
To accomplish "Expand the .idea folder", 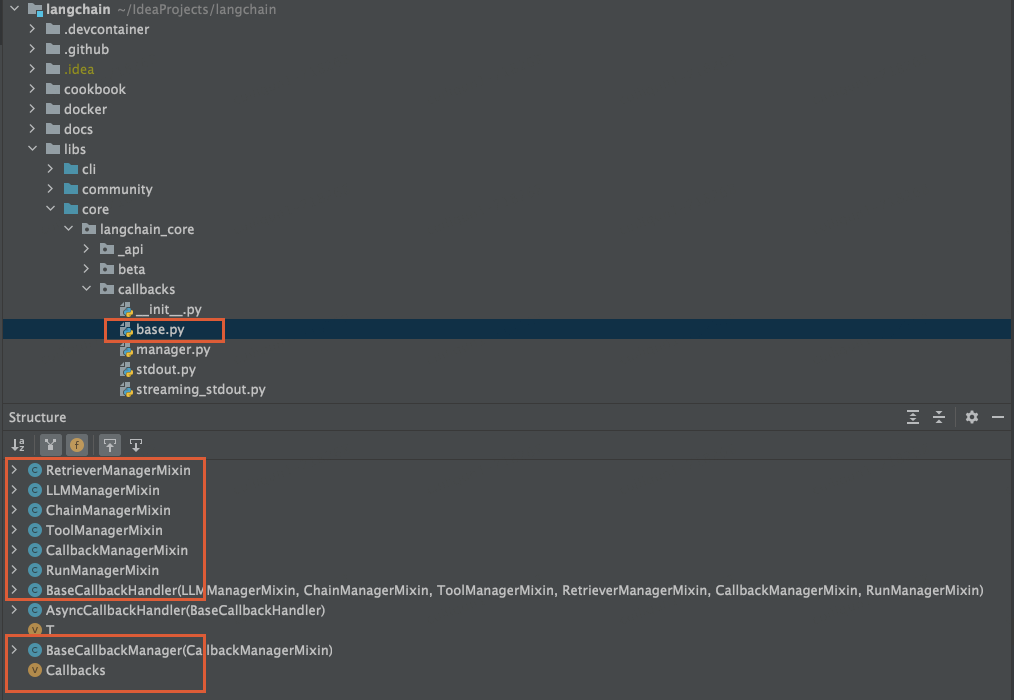I will pyautogui.click(x=32, y=69).
